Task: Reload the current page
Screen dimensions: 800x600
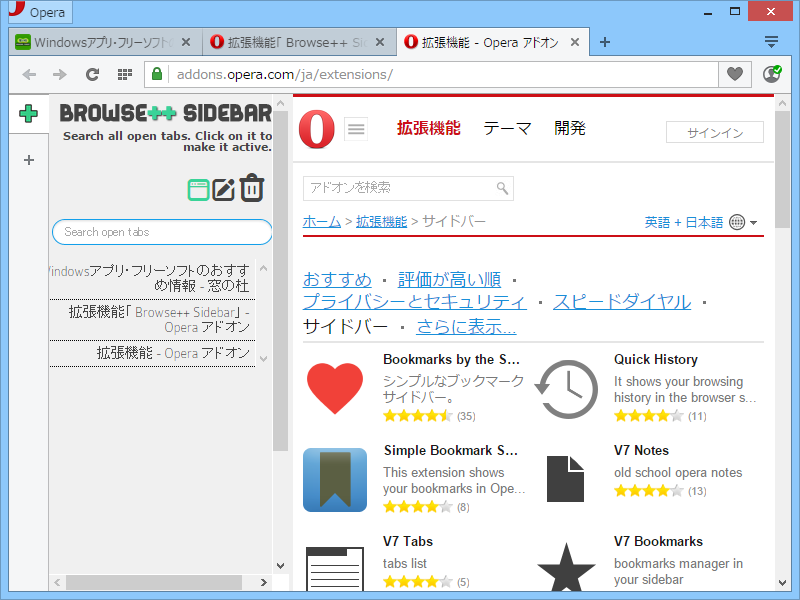Action: (92, 74)
